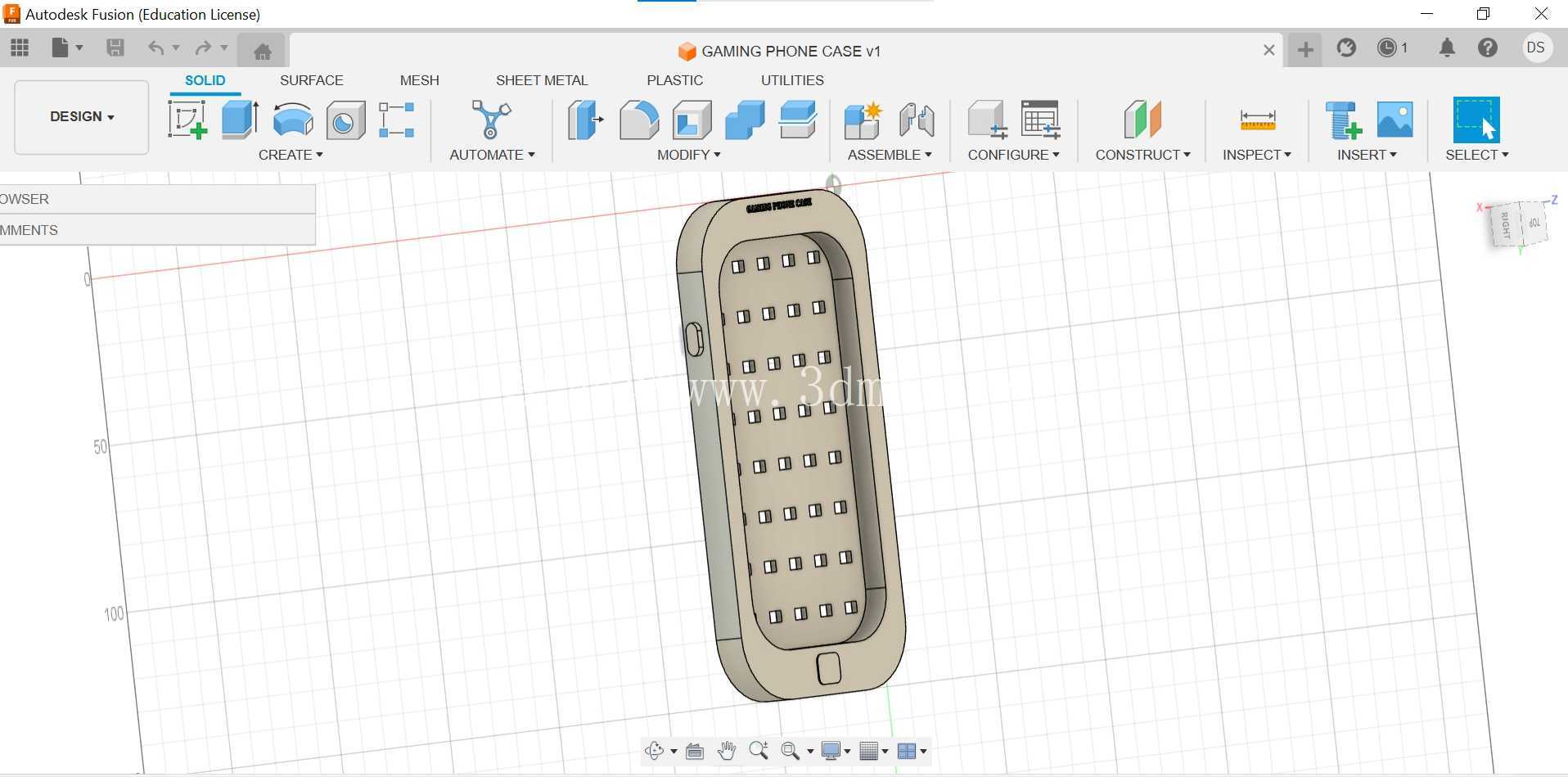Select the Revolve tool
Screen dimensions: 1568x777
[293, 120]
